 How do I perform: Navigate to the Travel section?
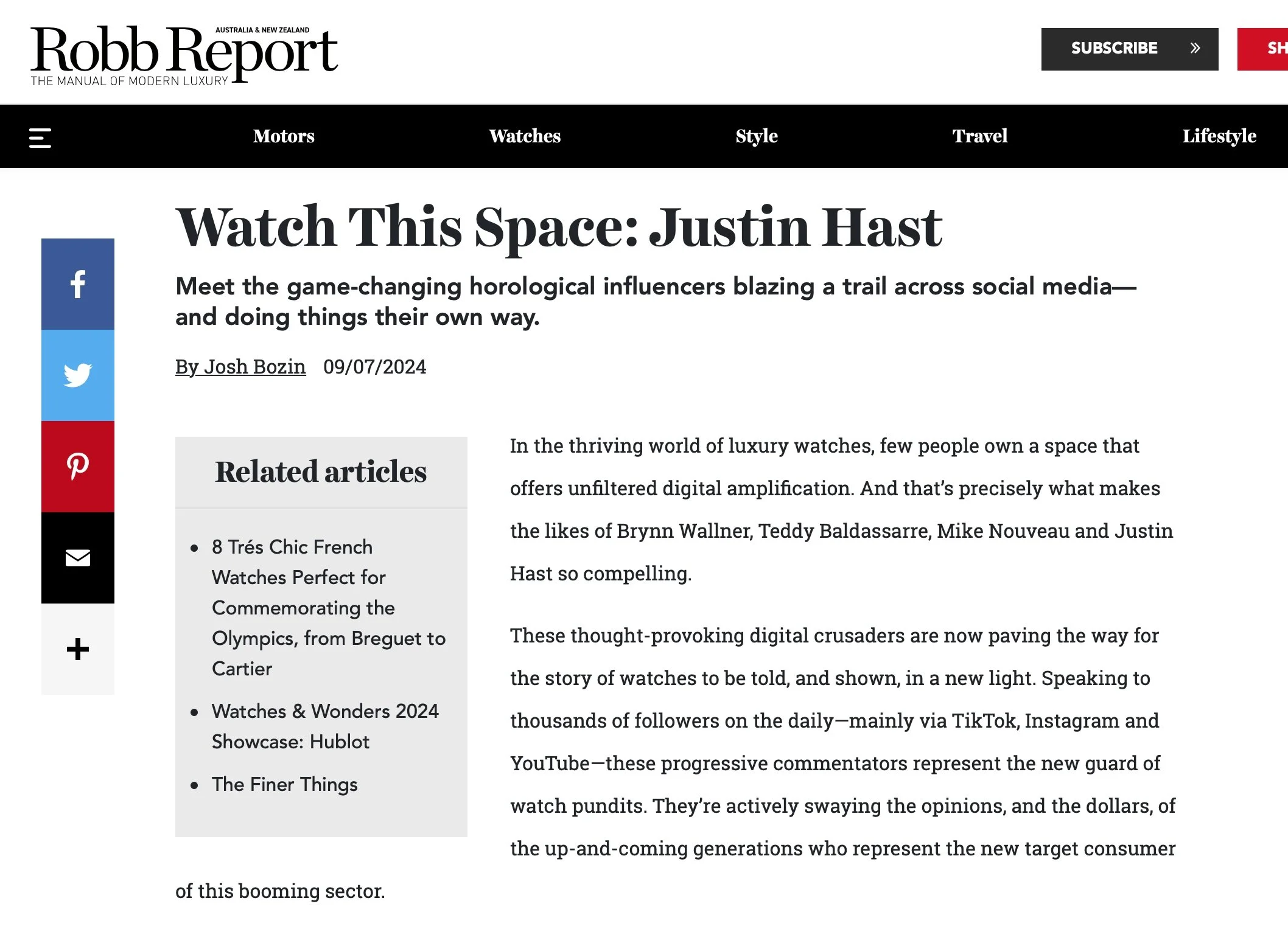(x=979, y=136)
